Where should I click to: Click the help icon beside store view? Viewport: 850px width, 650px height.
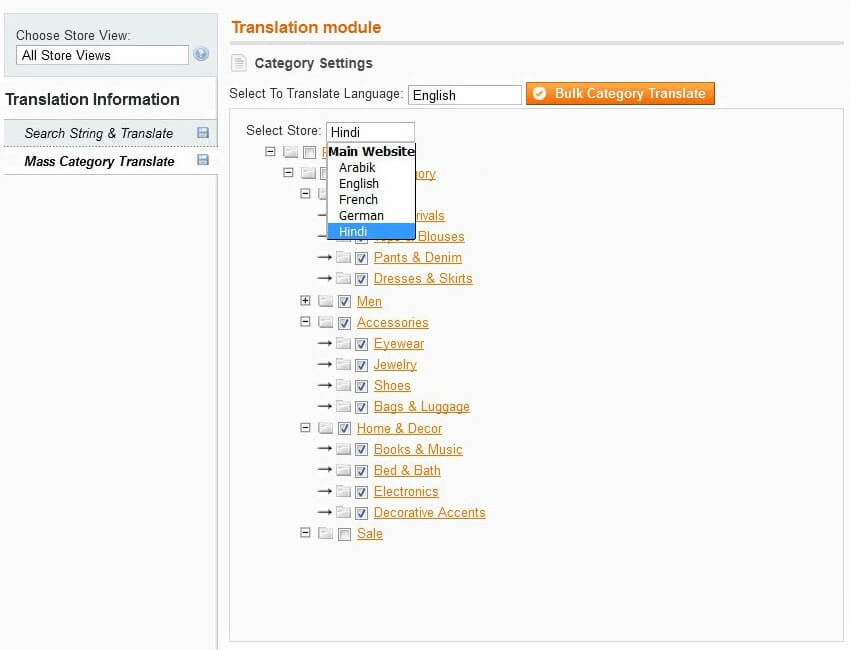coord(201,55)
